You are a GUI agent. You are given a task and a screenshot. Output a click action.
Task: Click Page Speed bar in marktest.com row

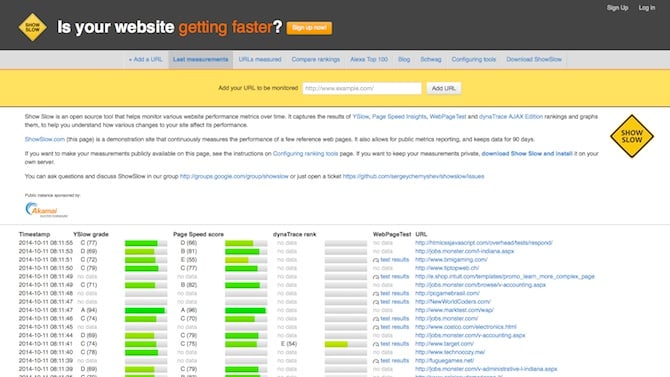[x=246, y=310]
